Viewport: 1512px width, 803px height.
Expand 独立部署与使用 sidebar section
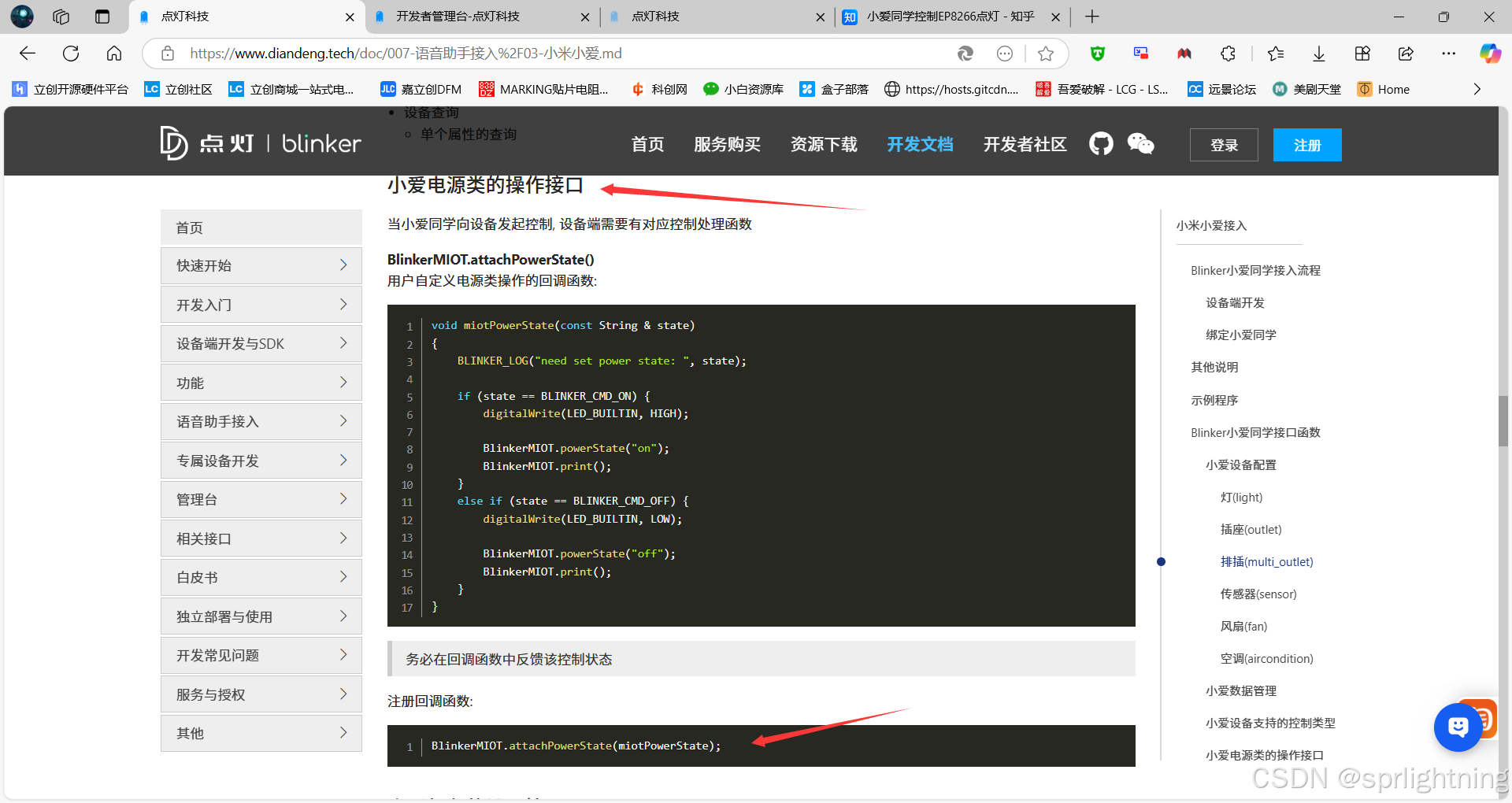pyautogui.click(x=261, y=616)
